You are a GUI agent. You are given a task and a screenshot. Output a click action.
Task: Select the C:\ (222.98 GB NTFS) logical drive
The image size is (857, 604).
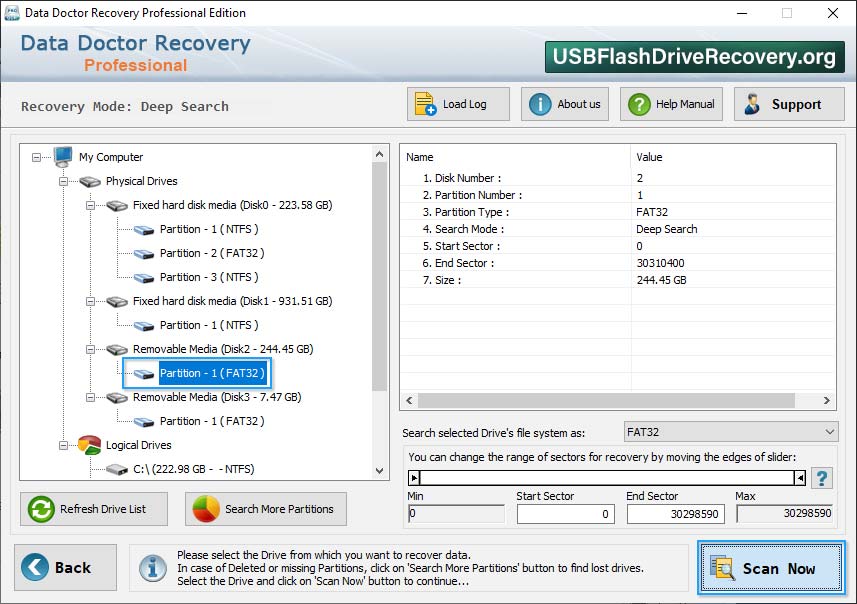[x=193, y=470]
